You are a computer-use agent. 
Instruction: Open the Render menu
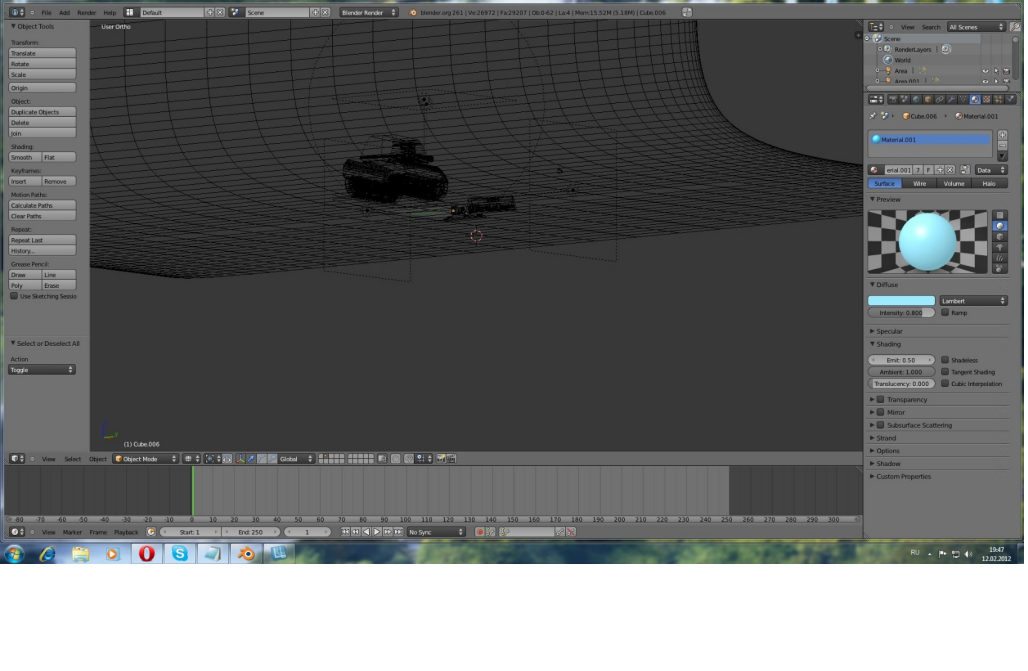pos(87,13)
